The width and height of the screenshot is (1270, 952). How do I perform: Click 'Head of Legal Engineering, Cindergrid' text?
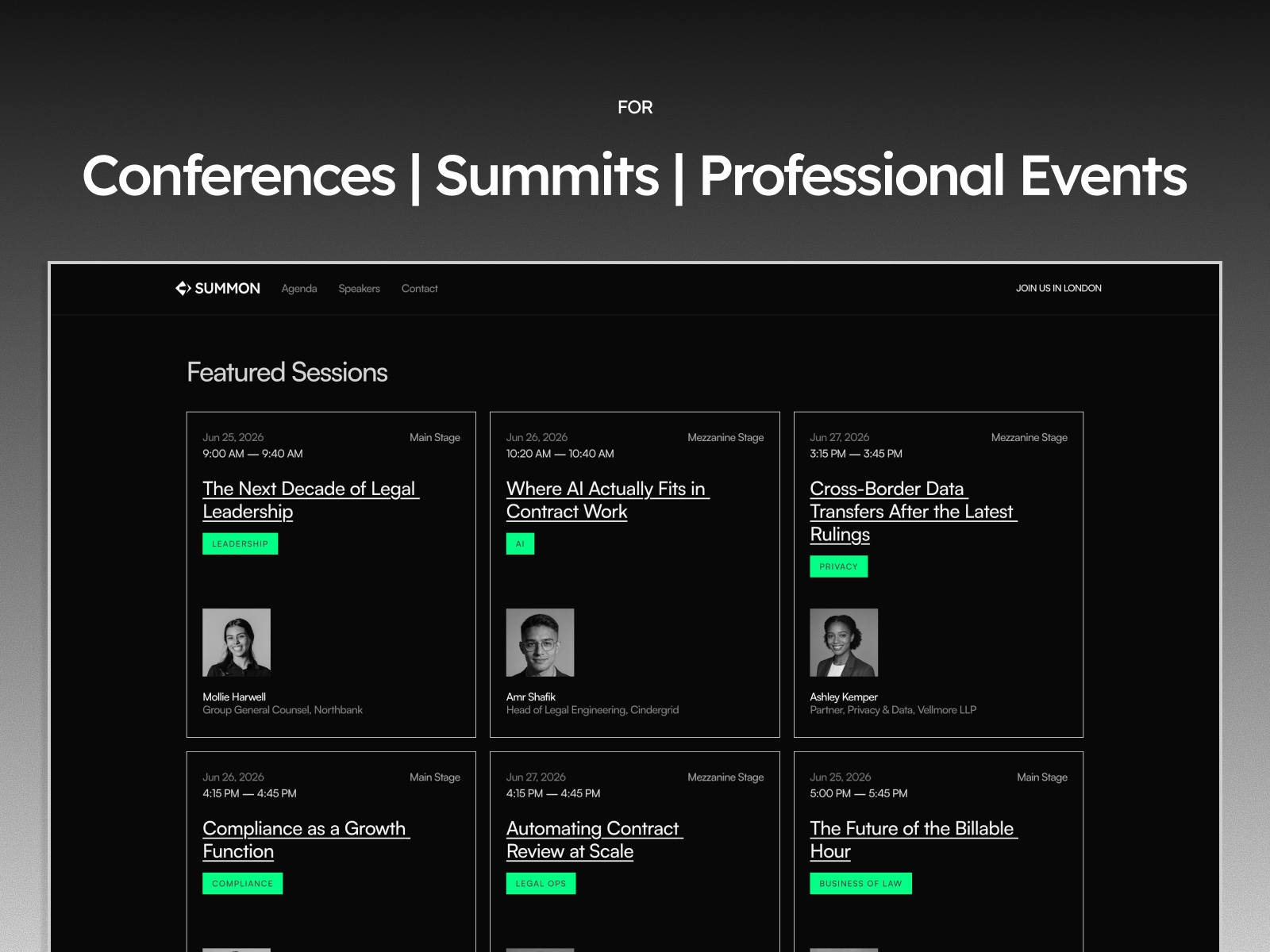(x=593, y=710)
